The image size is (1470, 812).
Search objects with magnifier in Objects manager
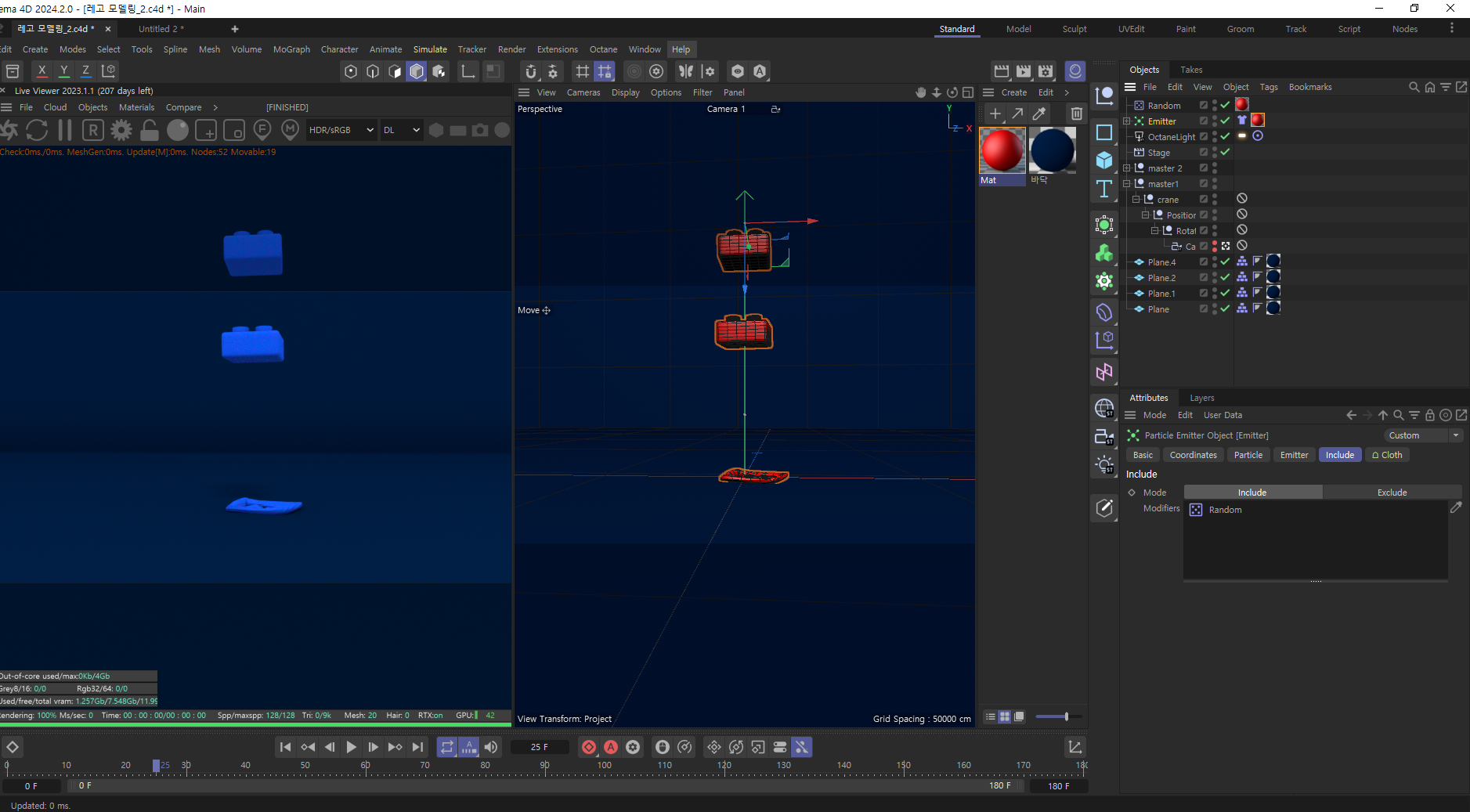pos(1414,87)
